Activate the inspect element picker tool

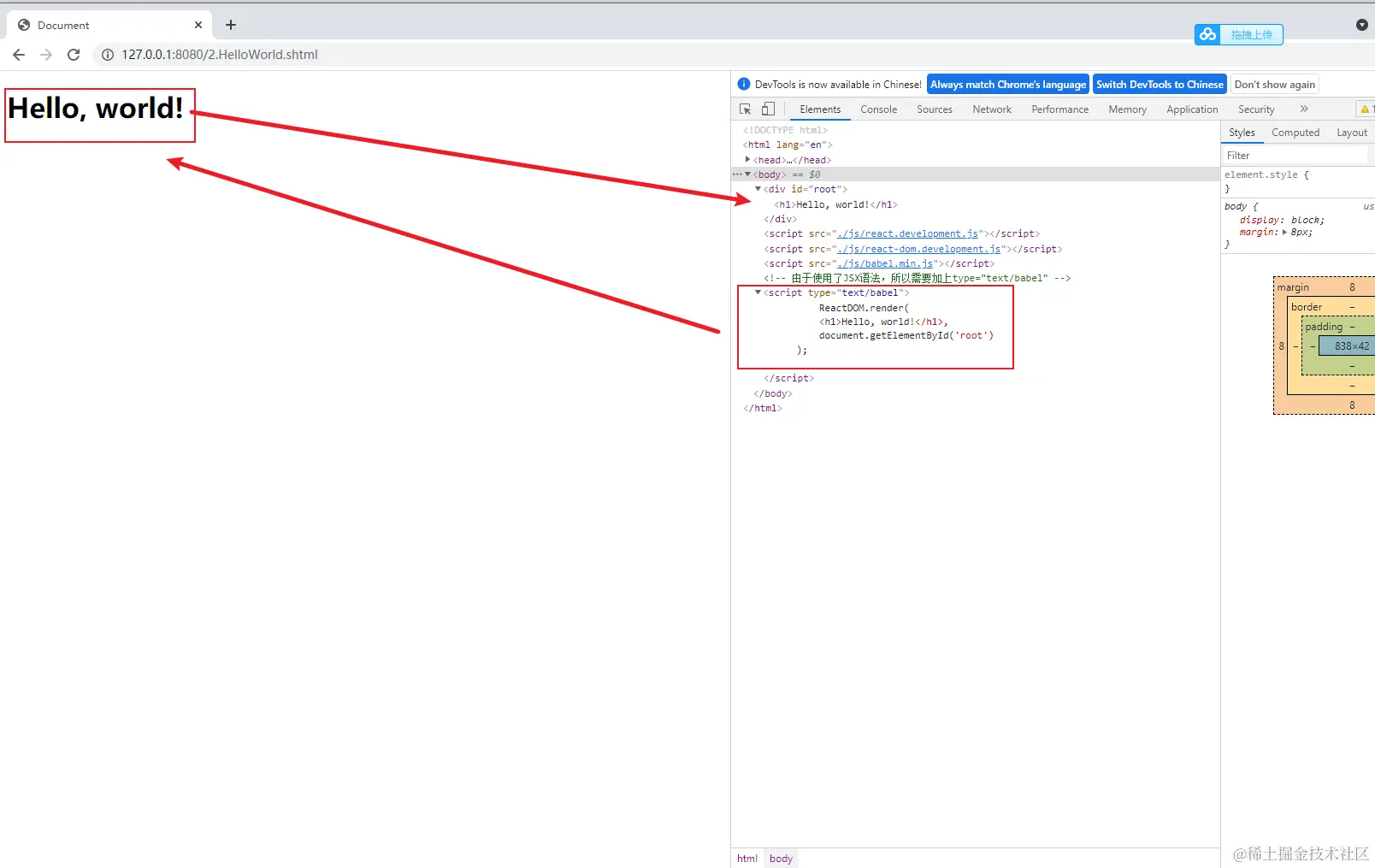pos(746,109)
